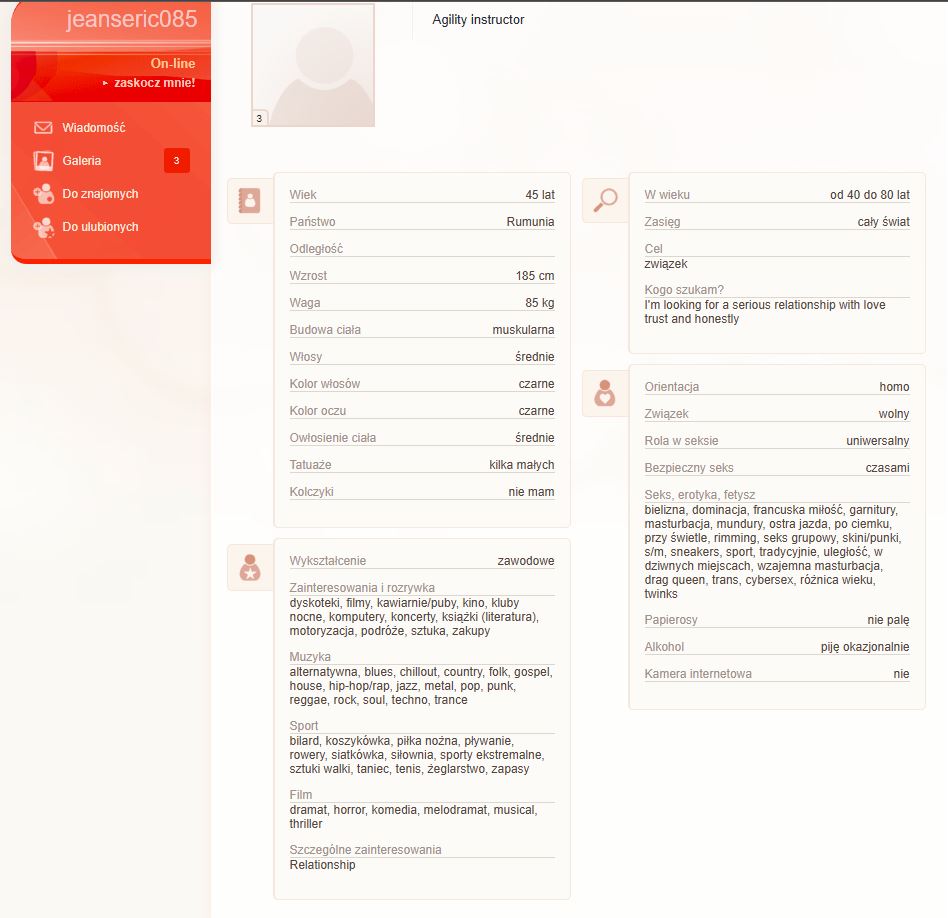Click the magnifier icon beside W wieku

pyautogui.click(x=605, y=200)
